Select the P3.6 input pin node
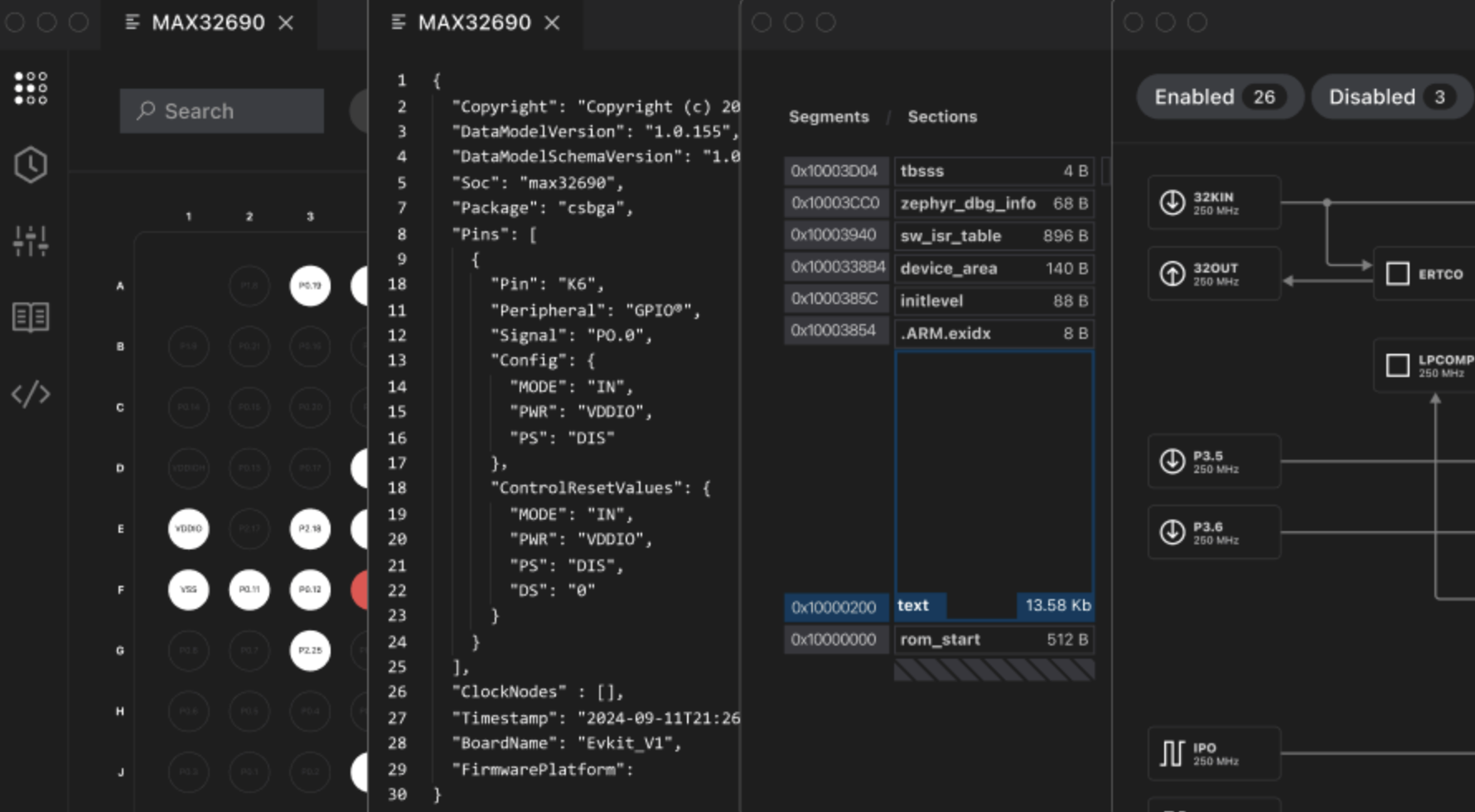The width and height of the screenshot is (1475, 812). 1214,532
